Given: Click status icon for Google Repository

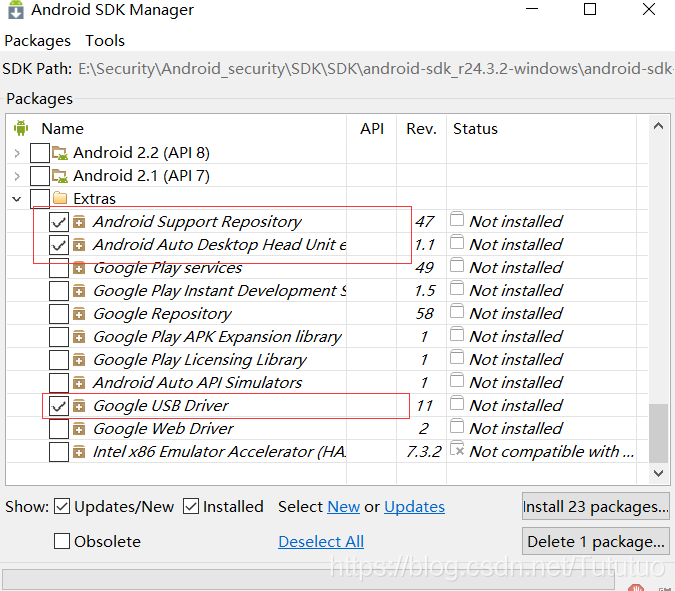Looking at the screenshot, I should [x=457, y=311].
